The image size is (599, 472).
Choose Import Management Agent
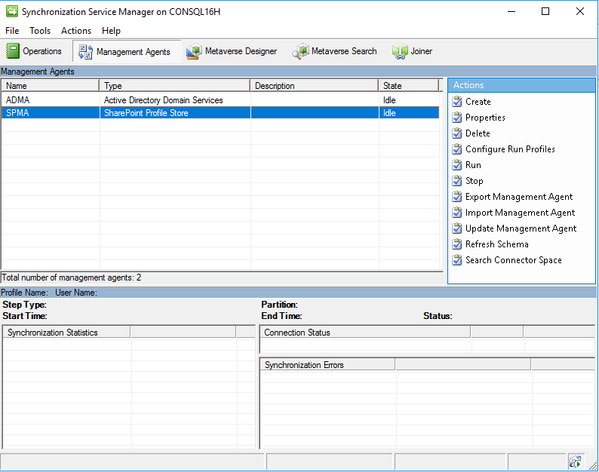pyautogui.click(x=520, y=213)
